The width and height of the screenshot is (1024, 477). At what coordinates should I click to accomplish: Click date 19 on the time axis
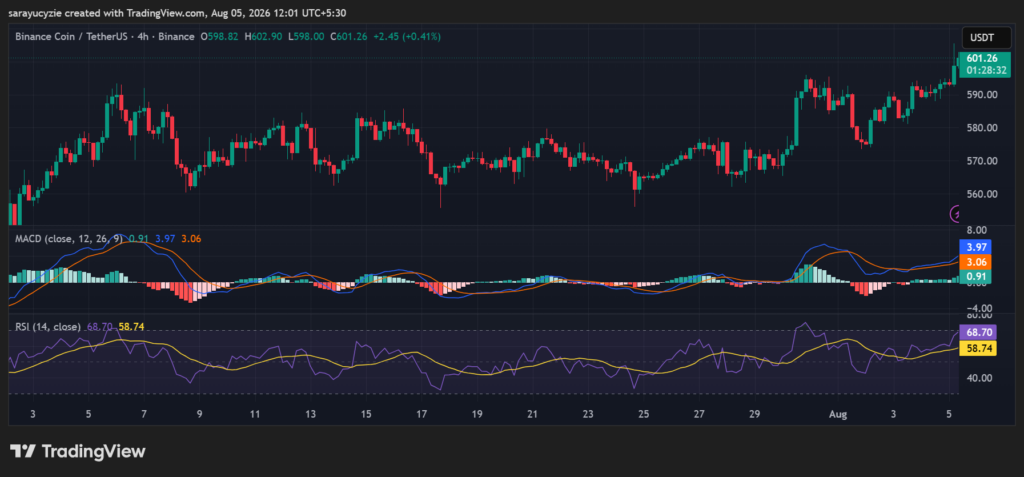click(477, 414)
